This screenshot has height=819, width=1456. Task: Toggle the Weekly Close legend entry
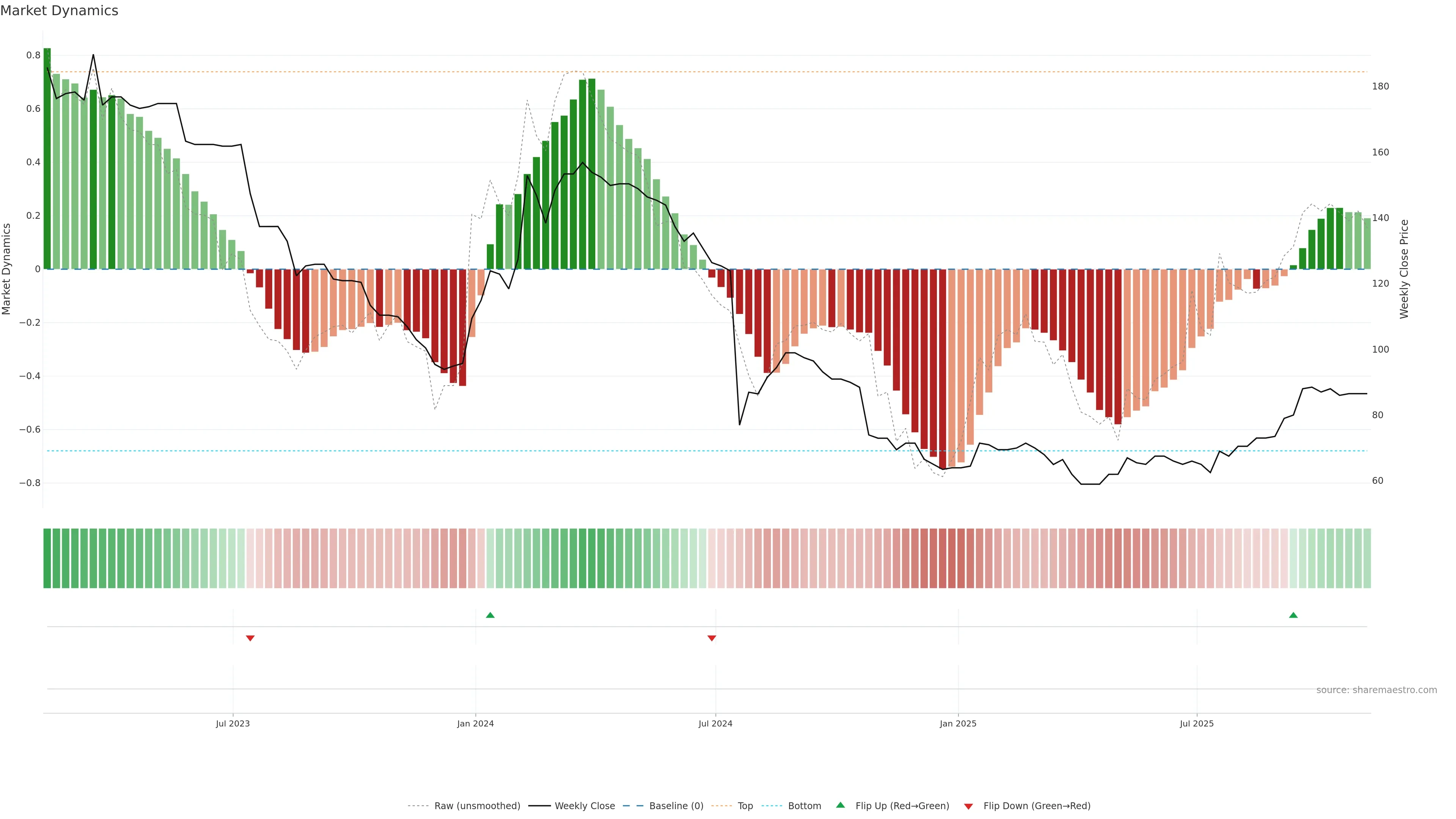[x=584, y=806]
